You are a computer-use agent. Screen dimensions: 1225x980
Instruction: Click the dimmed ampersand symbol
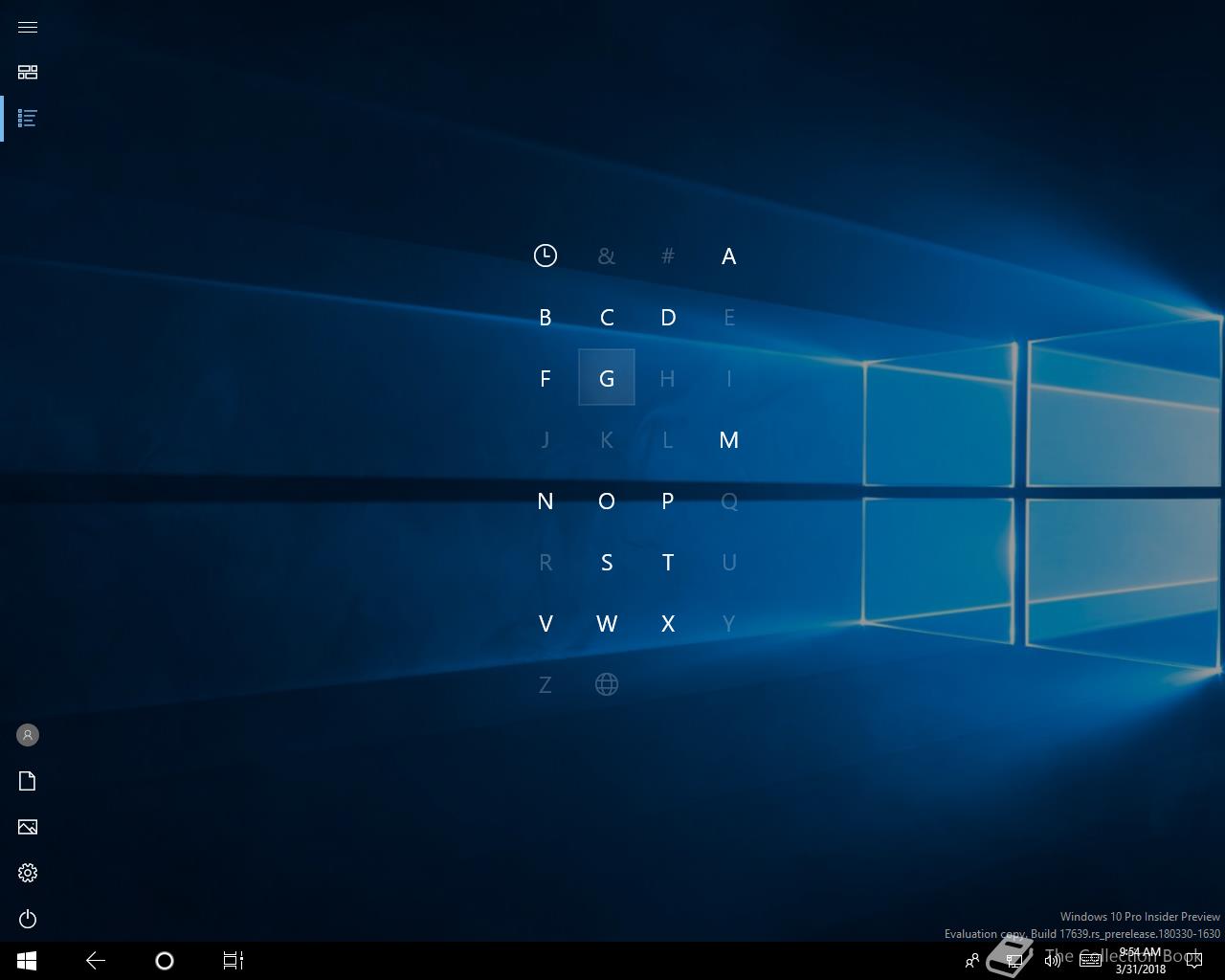click(x=607, y=256)
